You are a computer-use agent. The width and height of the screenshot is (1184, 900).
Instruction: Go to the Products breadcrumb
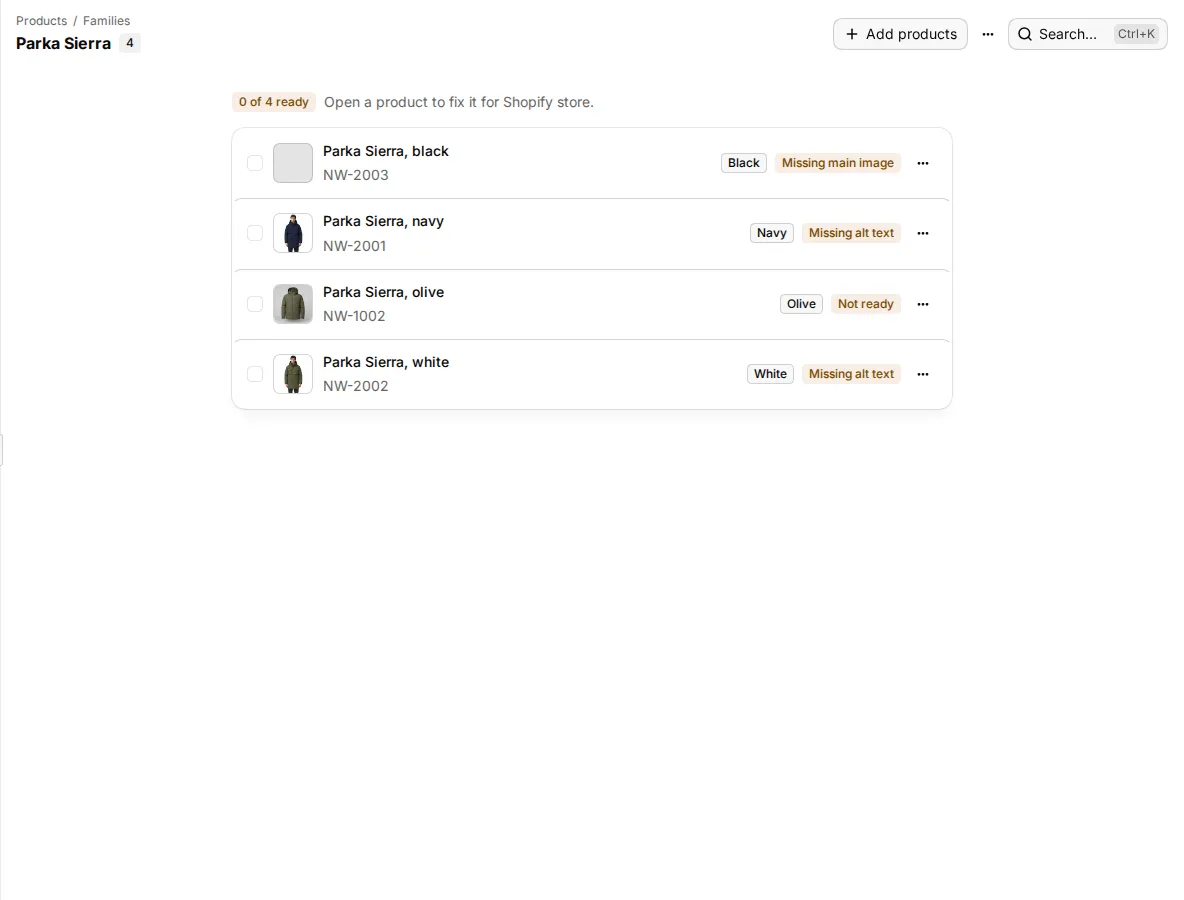[42, 20]
